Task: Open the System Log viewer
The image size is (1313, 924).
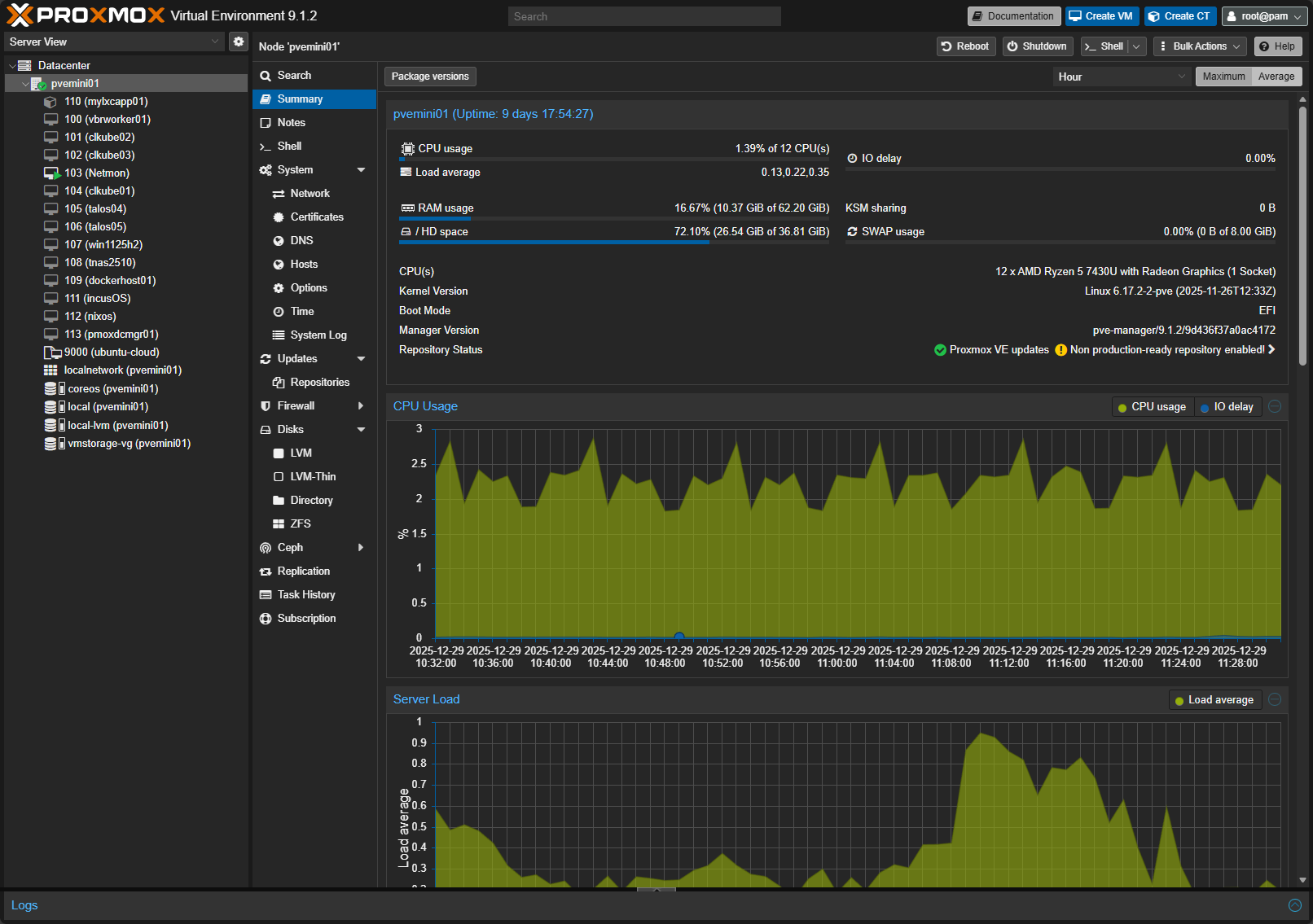Action: (317, 335)
